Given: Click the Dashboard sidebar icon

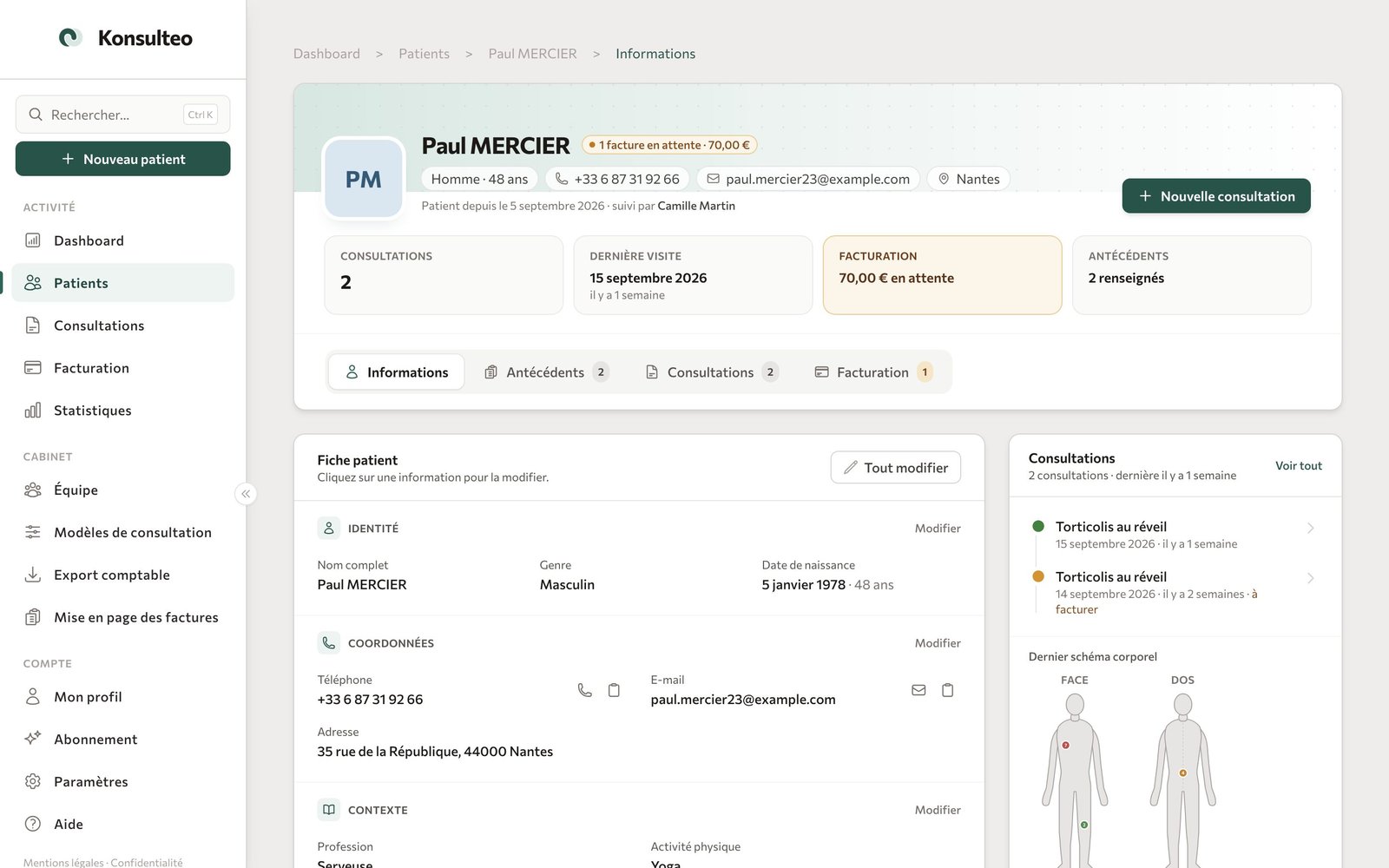Looking at the screenshot, I should click(x=33, y=240).
